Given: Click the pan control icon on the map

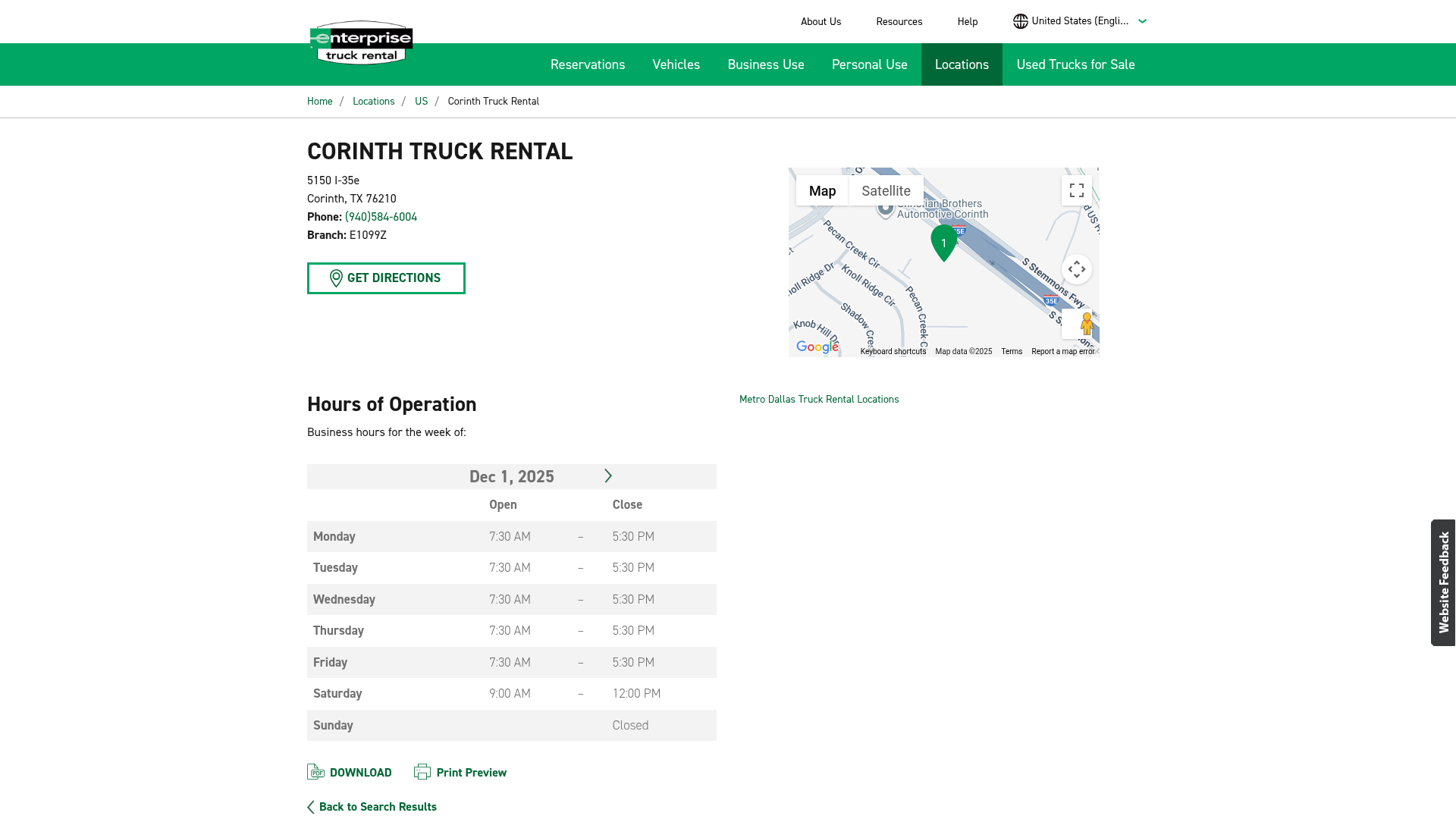Looking at the screenshot, I should click(1077, 268).
